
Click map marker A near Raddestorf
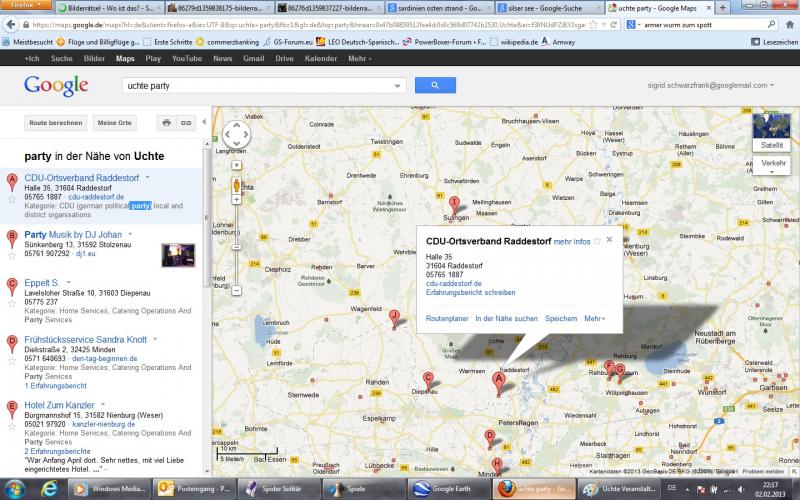pyautogui.click(x=498, y=383)
